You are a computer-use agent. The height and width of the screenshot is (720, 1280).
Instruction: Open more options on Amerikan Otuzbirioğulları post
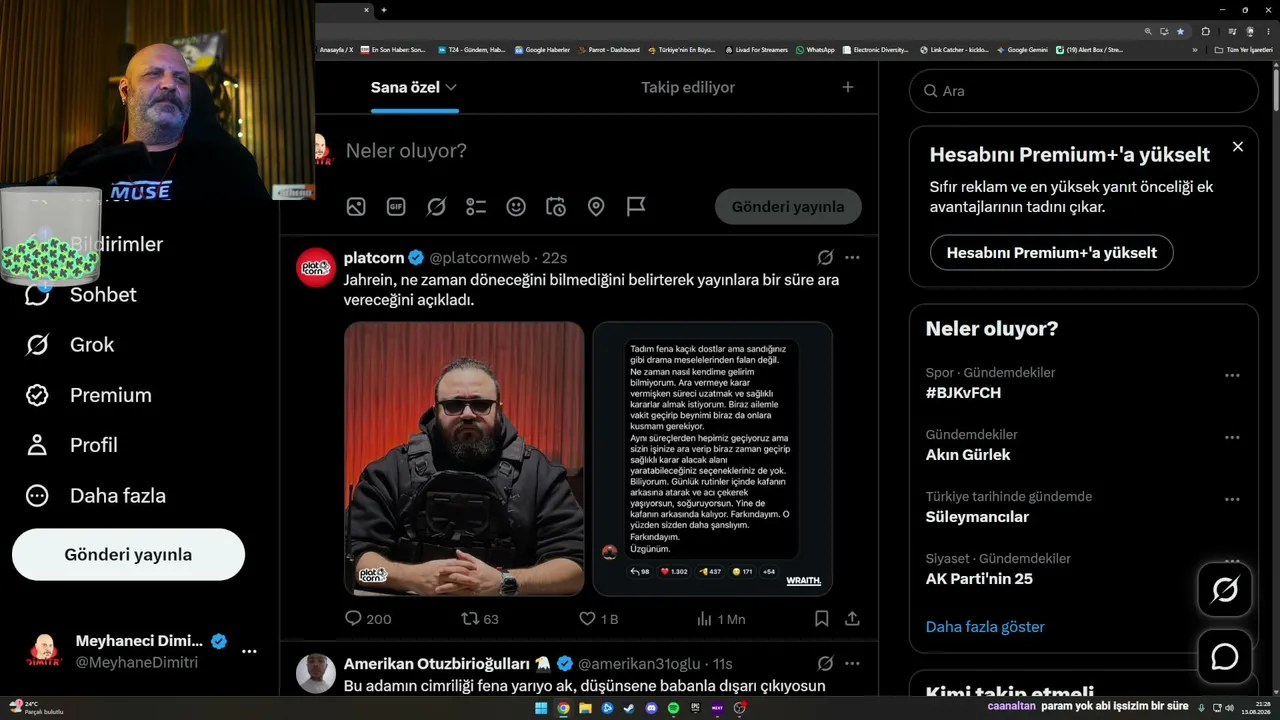point(852,663)
